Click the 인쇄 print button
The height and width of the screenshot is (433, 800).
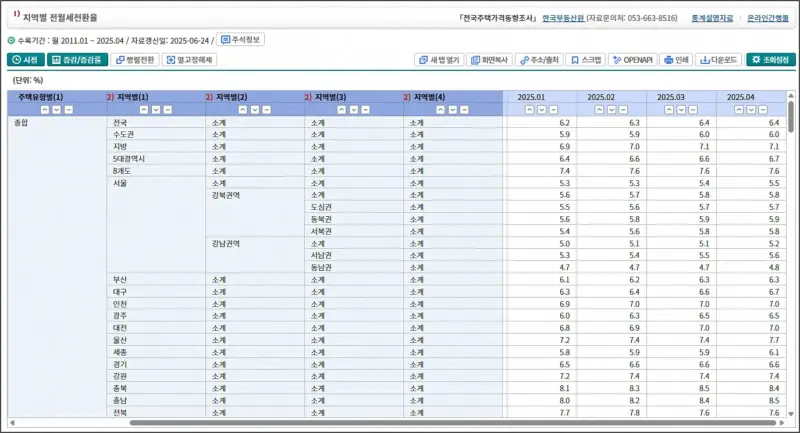click(676, 60)
